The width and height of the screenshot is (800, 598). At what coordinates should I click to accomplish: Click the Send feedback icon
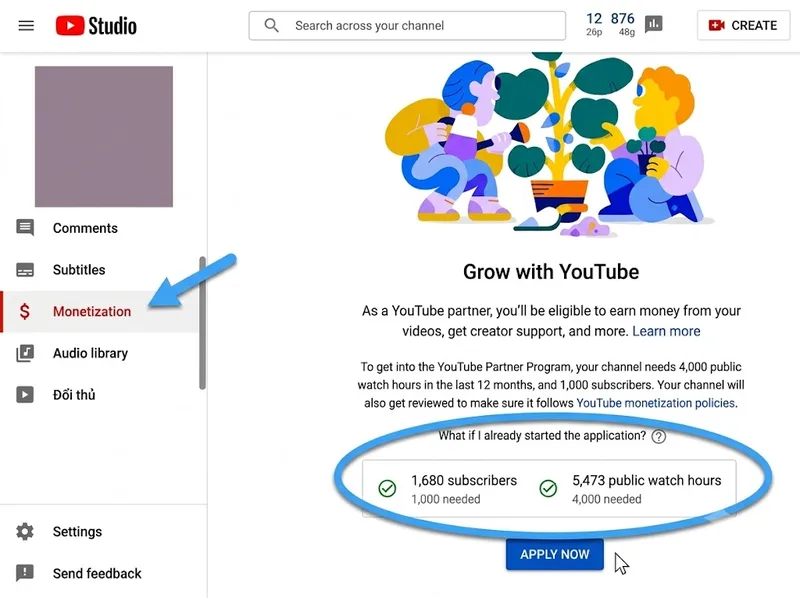click(x=25, y=573)
